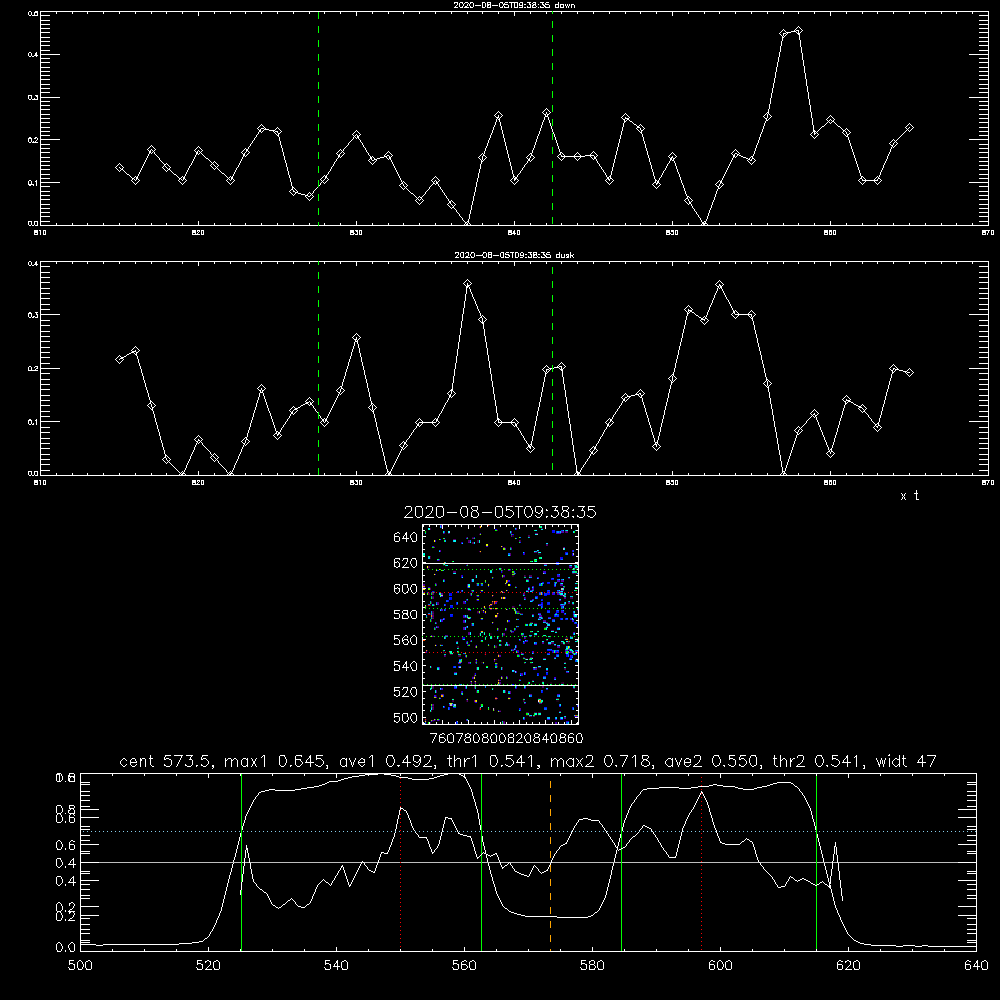Select the 'max1 0.645' readout
This screenshot has height=1000, width=1000.
[276, 761]
